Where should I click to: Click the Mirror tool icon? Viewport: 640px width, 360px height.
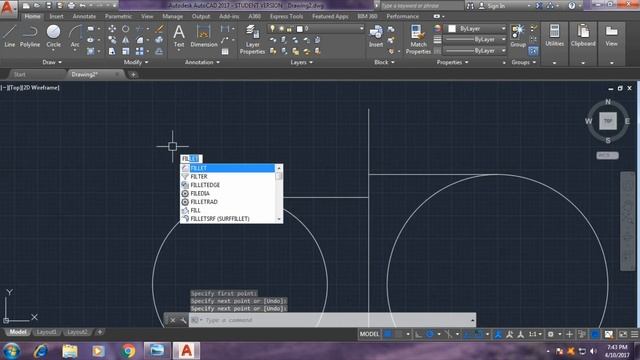click(x=126, y=40)
